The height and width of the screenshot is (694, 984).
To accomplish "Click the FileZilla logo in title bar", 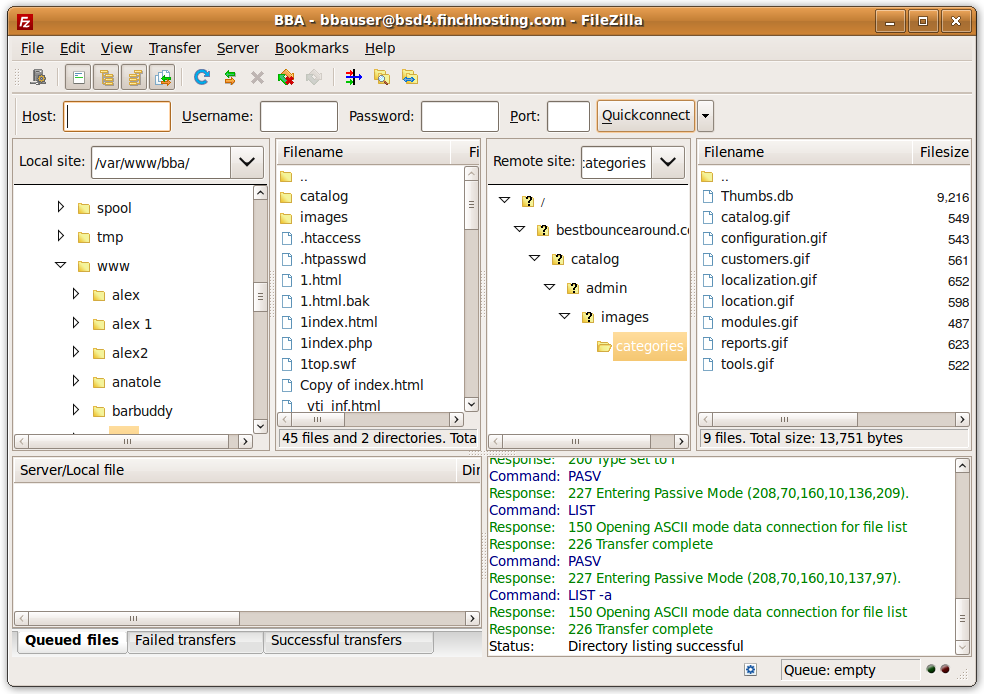I will tap(25, 22).
